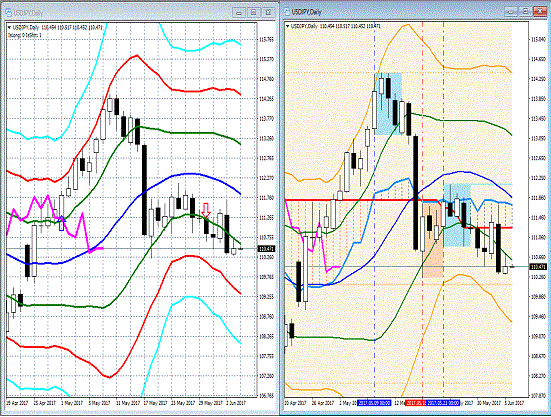551x417 pixels.
Task: Select the upper light-blue rectangle near chart peak
Action: point(388,104)
